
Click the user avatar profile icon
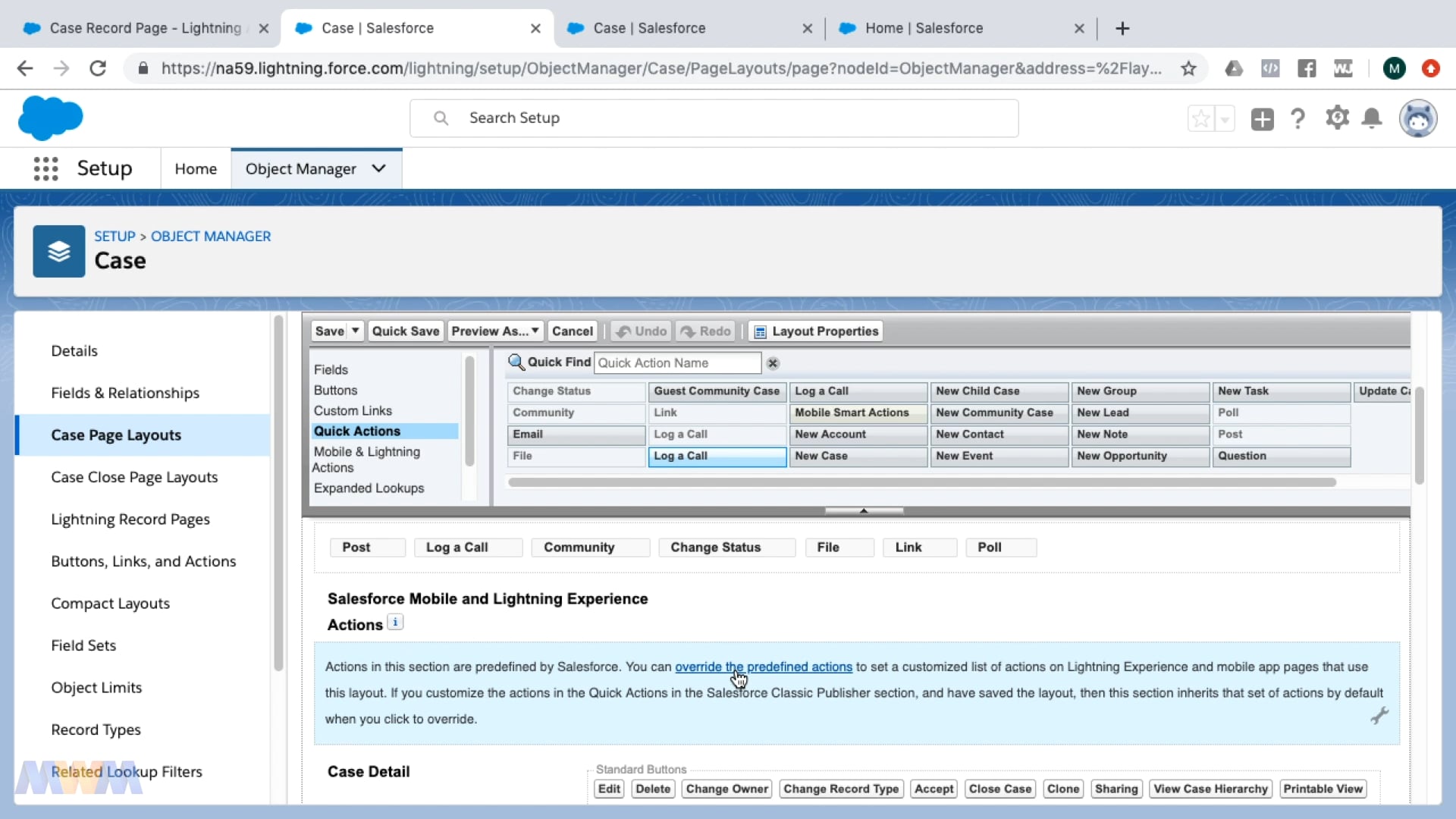coord(1417,118)
